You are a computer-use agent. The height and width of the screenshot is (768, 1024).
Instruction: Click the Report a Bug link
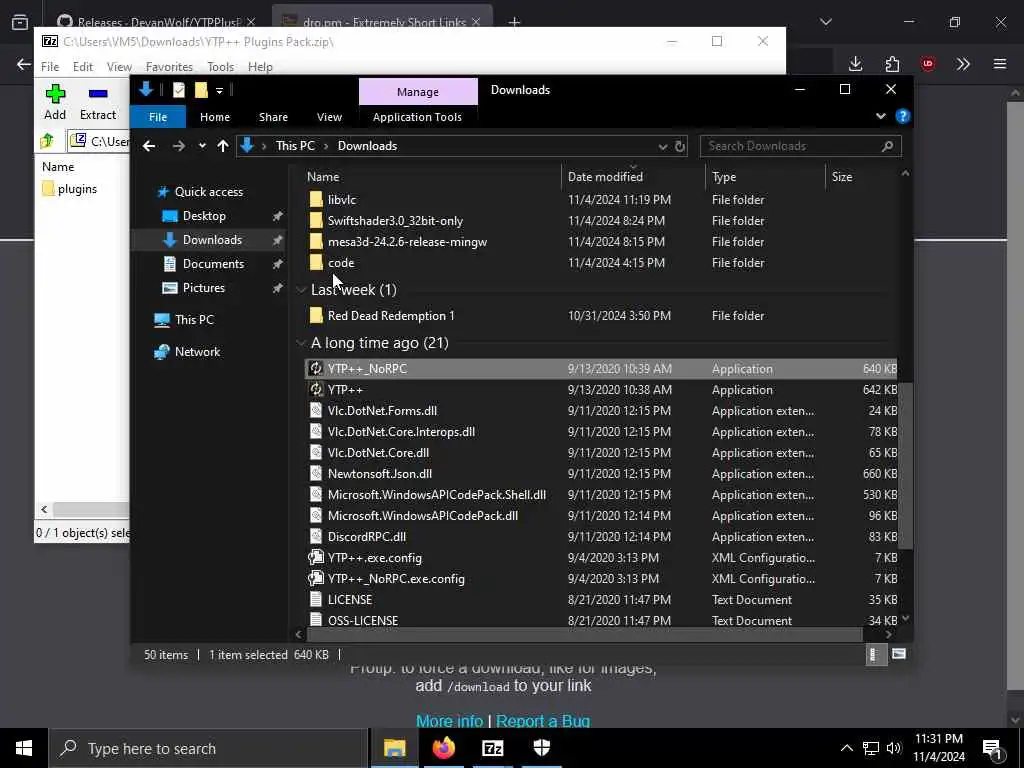tap(543, 720)
